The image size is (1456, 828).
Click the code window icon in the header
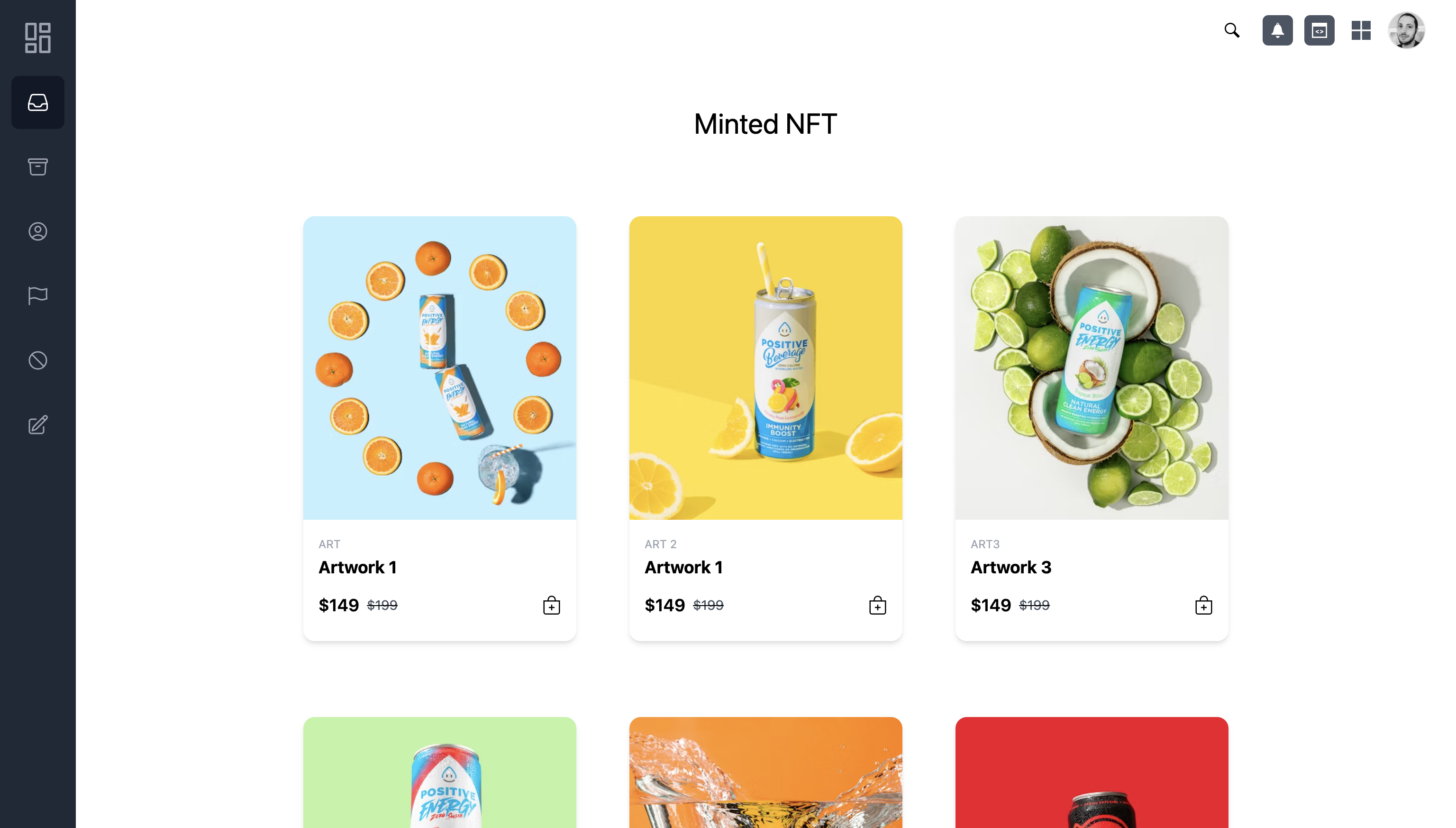[x=1319, y=30]
